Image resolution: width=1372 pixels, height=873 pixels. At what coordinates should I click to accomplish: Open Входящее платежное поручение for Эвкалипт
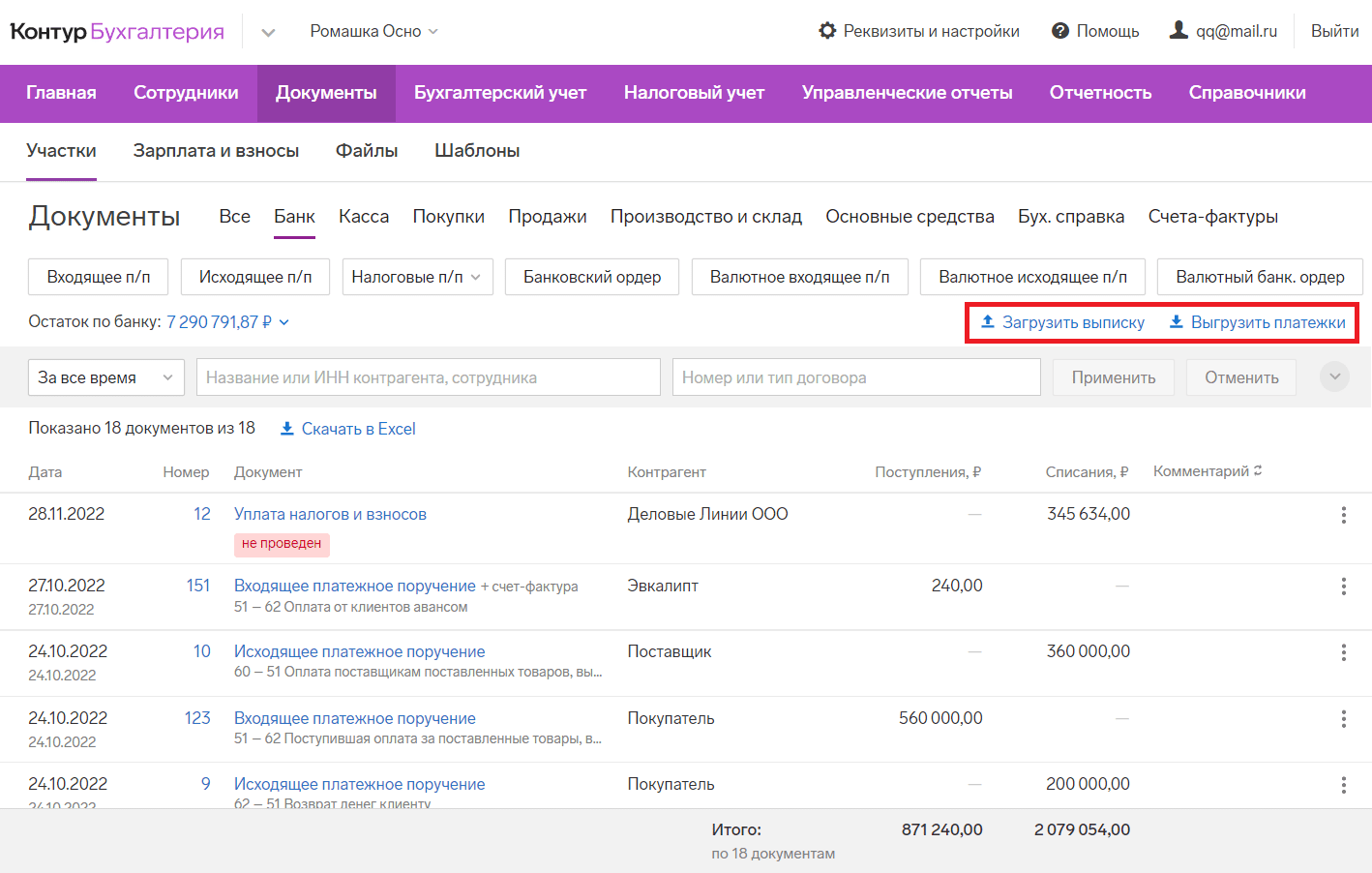coord(355,586)
